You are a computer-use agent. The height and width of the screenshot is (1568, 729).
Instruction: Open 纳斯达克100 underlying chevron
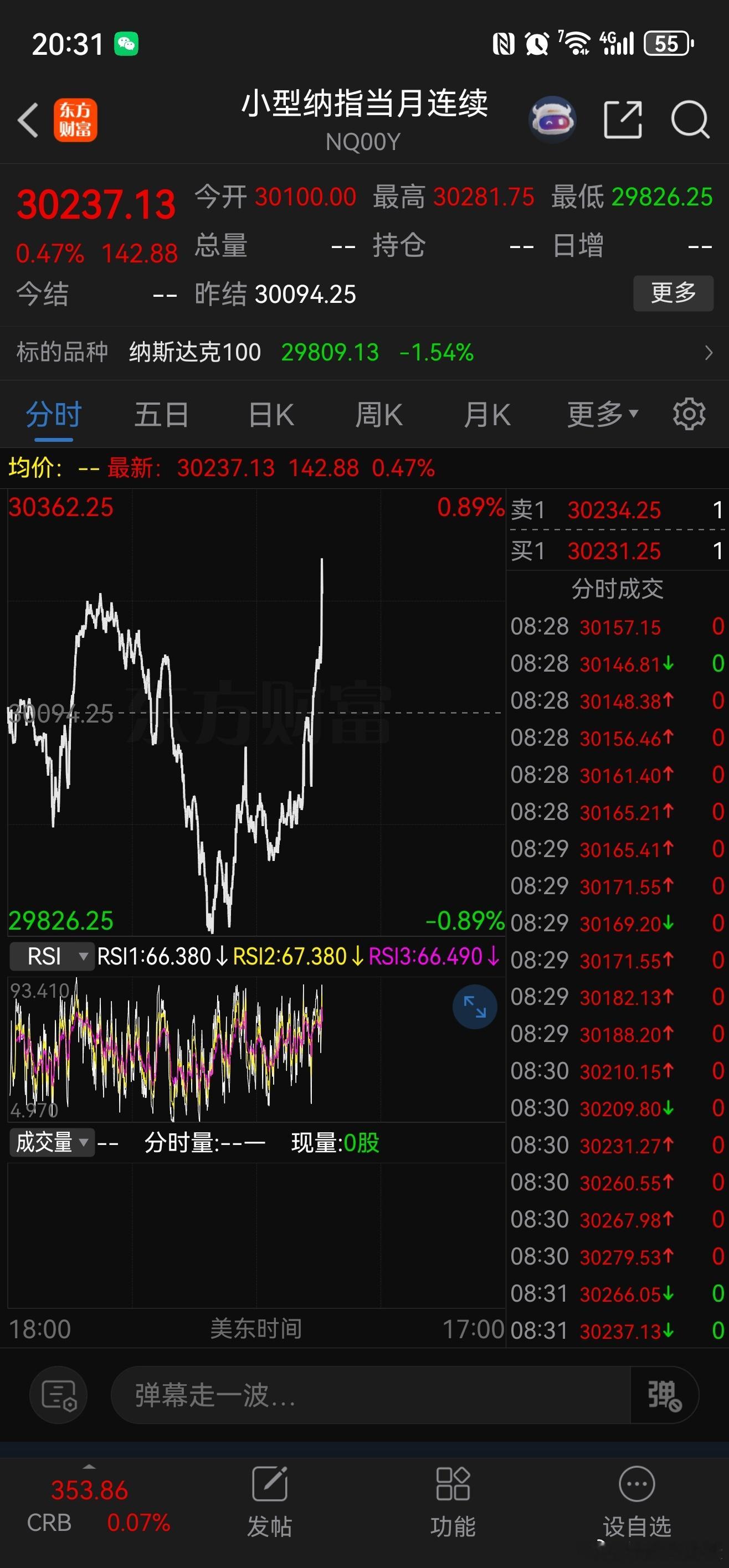(x=708, y=353)
